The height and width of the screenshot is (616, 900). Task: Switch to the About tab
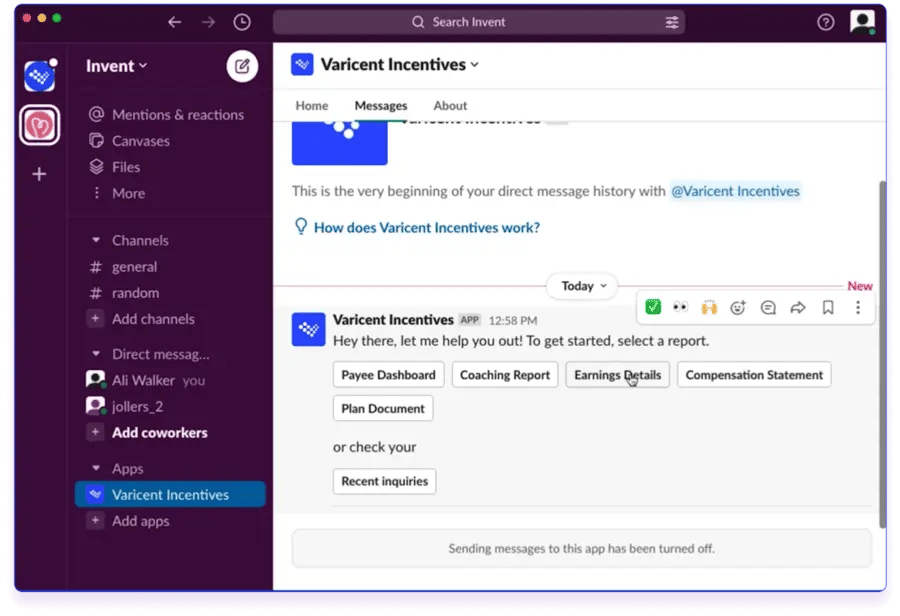pyautogui.click(x=450, y=106)
